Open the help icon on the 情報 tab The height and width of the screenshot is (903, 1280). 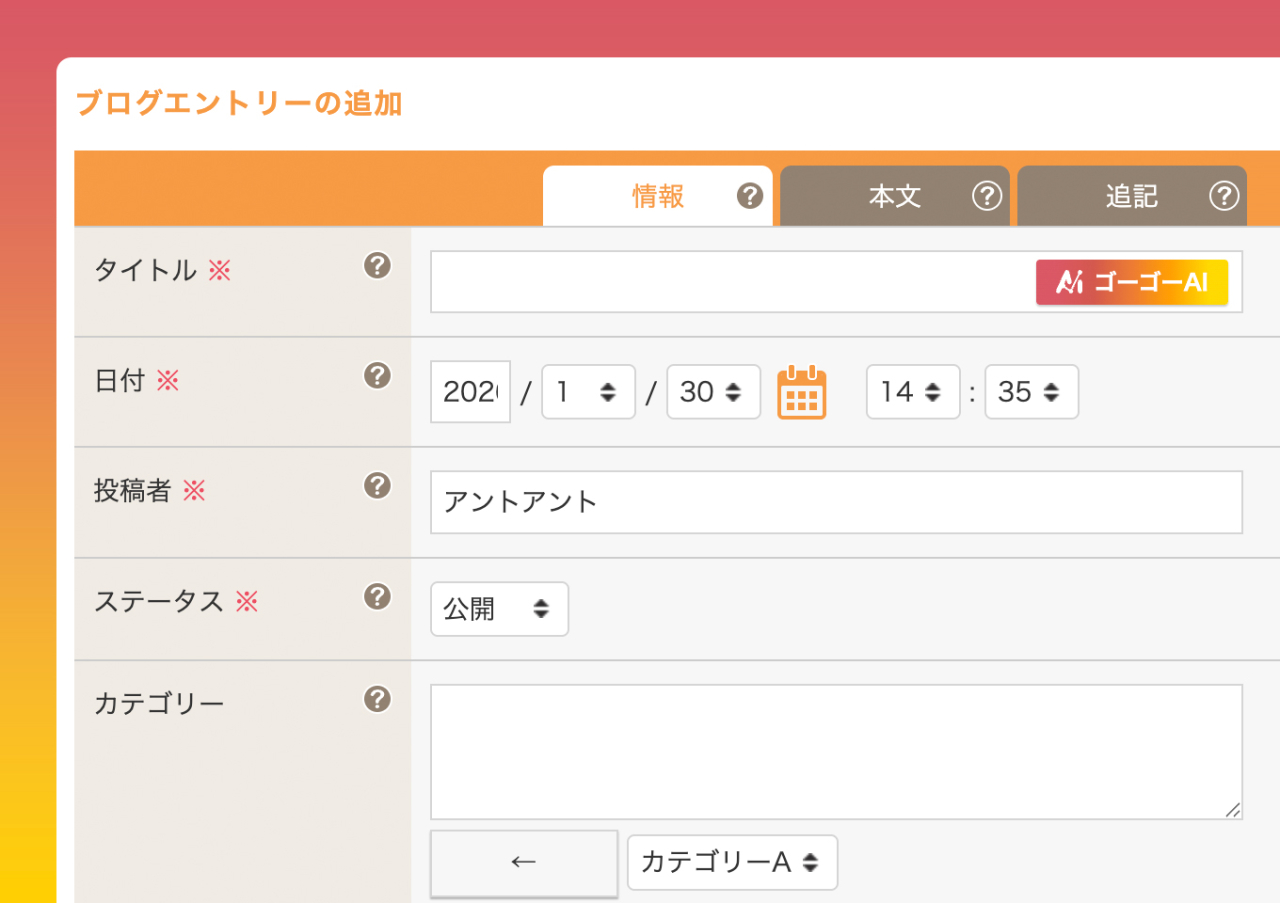749,196
